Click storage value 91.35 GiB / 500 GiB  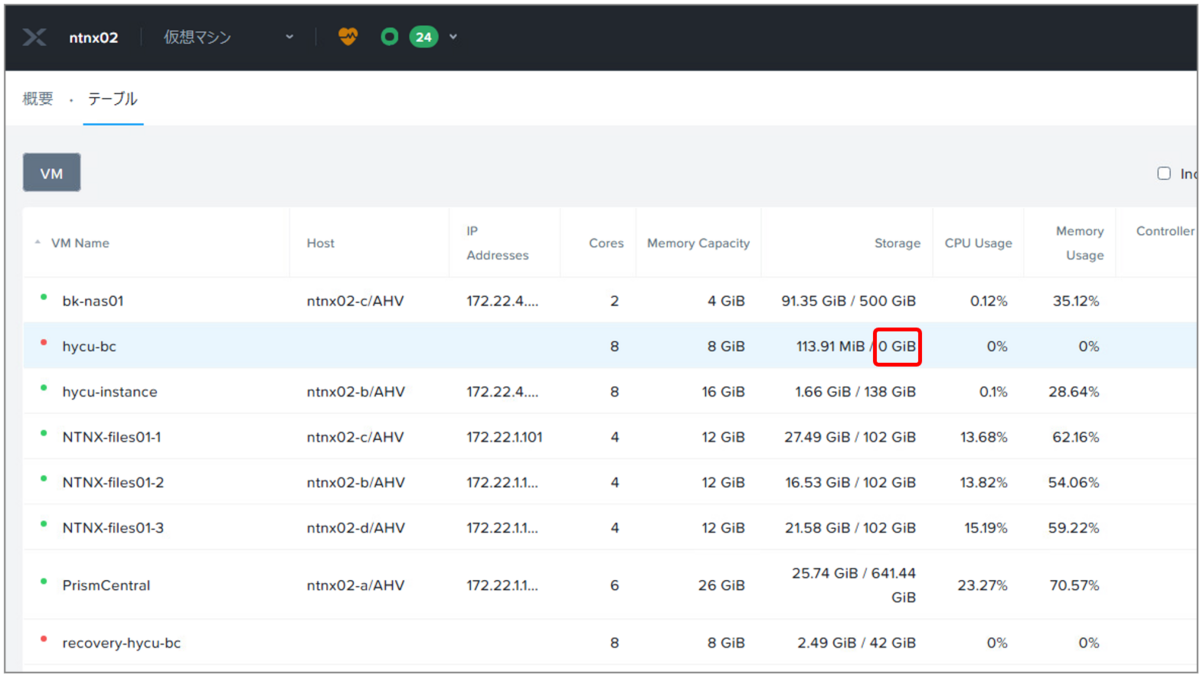click(849, 301)
